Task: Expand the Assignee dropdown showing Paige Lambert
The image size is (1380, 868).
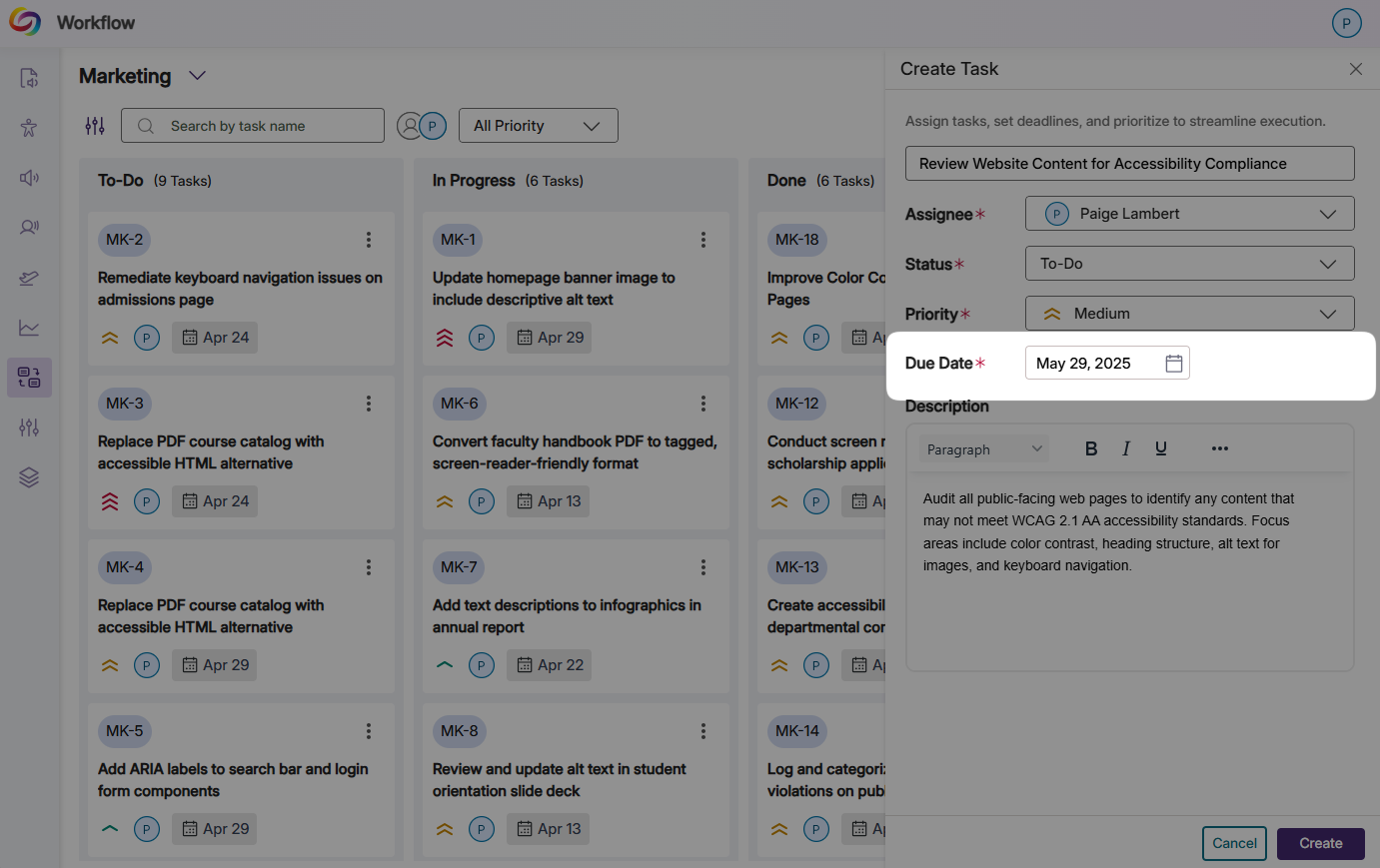Action: click(1189, 214)
